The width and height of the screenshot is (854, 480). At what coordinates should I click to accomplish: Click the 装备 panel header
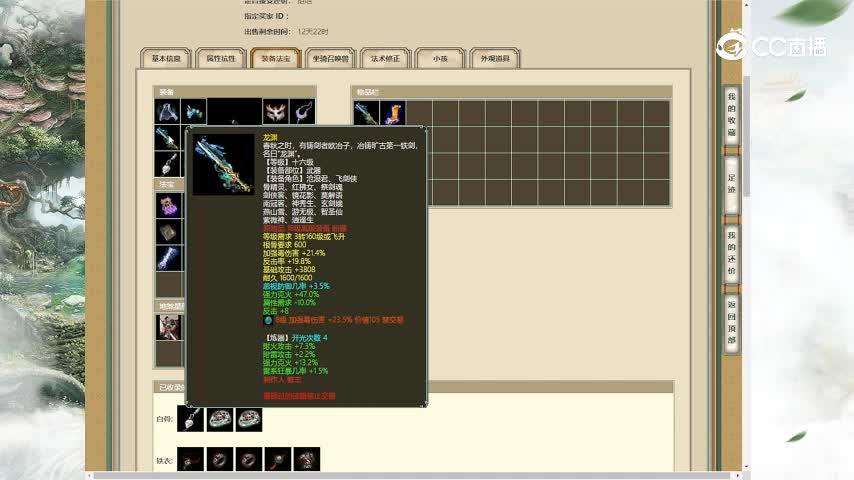click(x=235, y=92)
